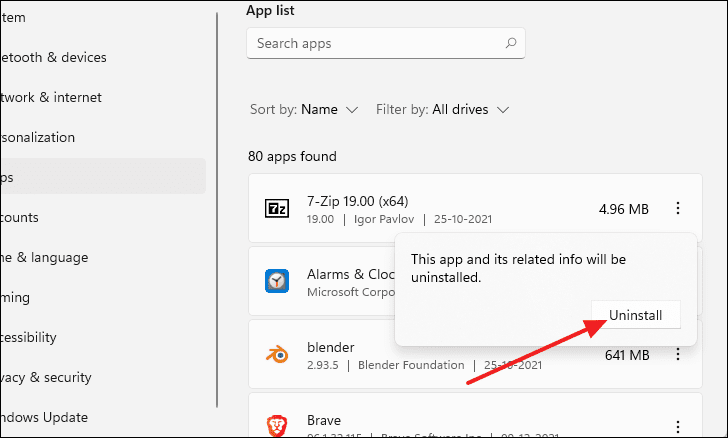This screenshot has height=438, width=728.
Task: Open more options for 7-Zip
Action: [678, 208]
